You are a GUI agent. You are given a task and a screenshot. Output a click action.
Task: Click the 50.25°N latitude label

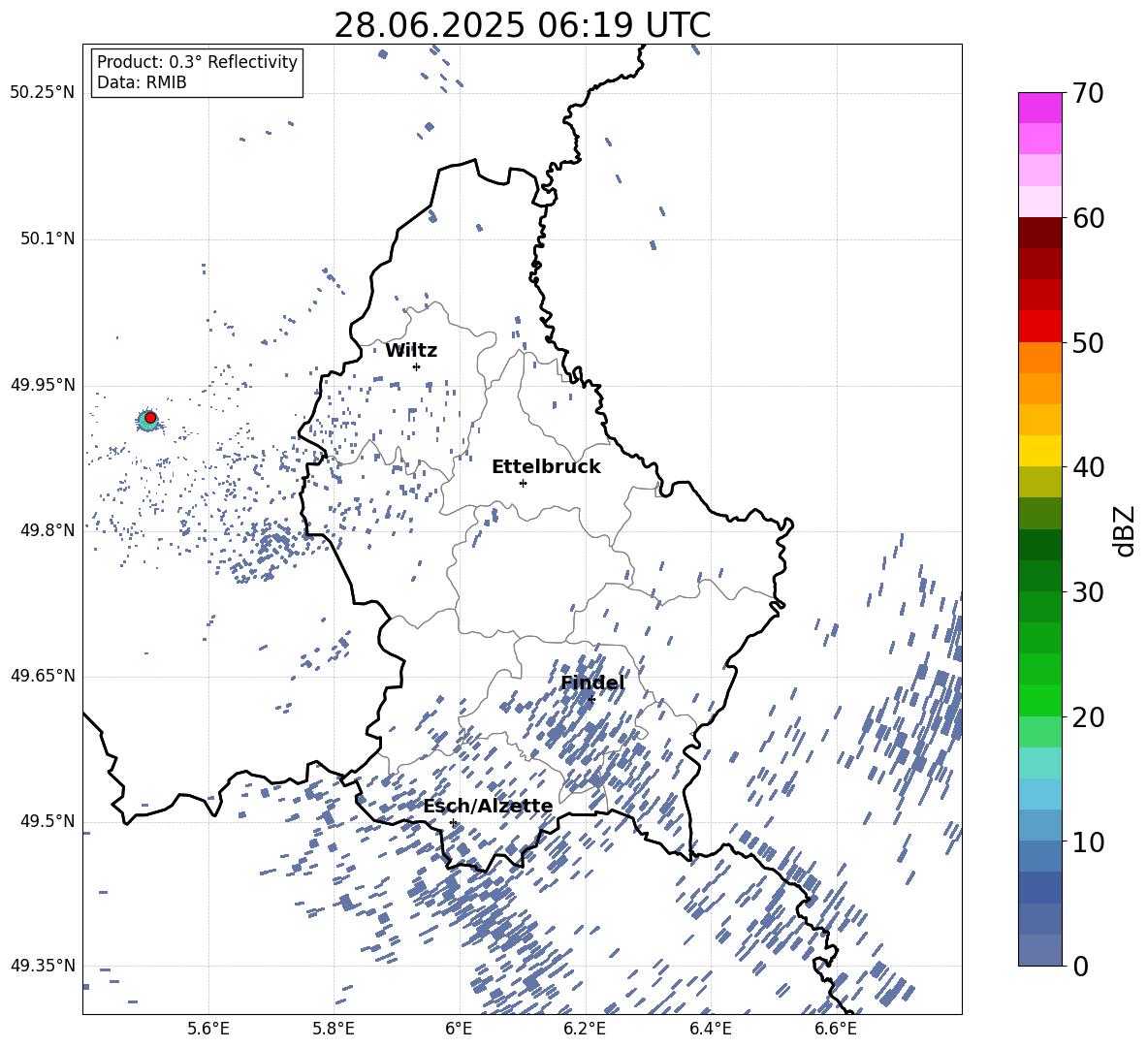tap(43, 93)
